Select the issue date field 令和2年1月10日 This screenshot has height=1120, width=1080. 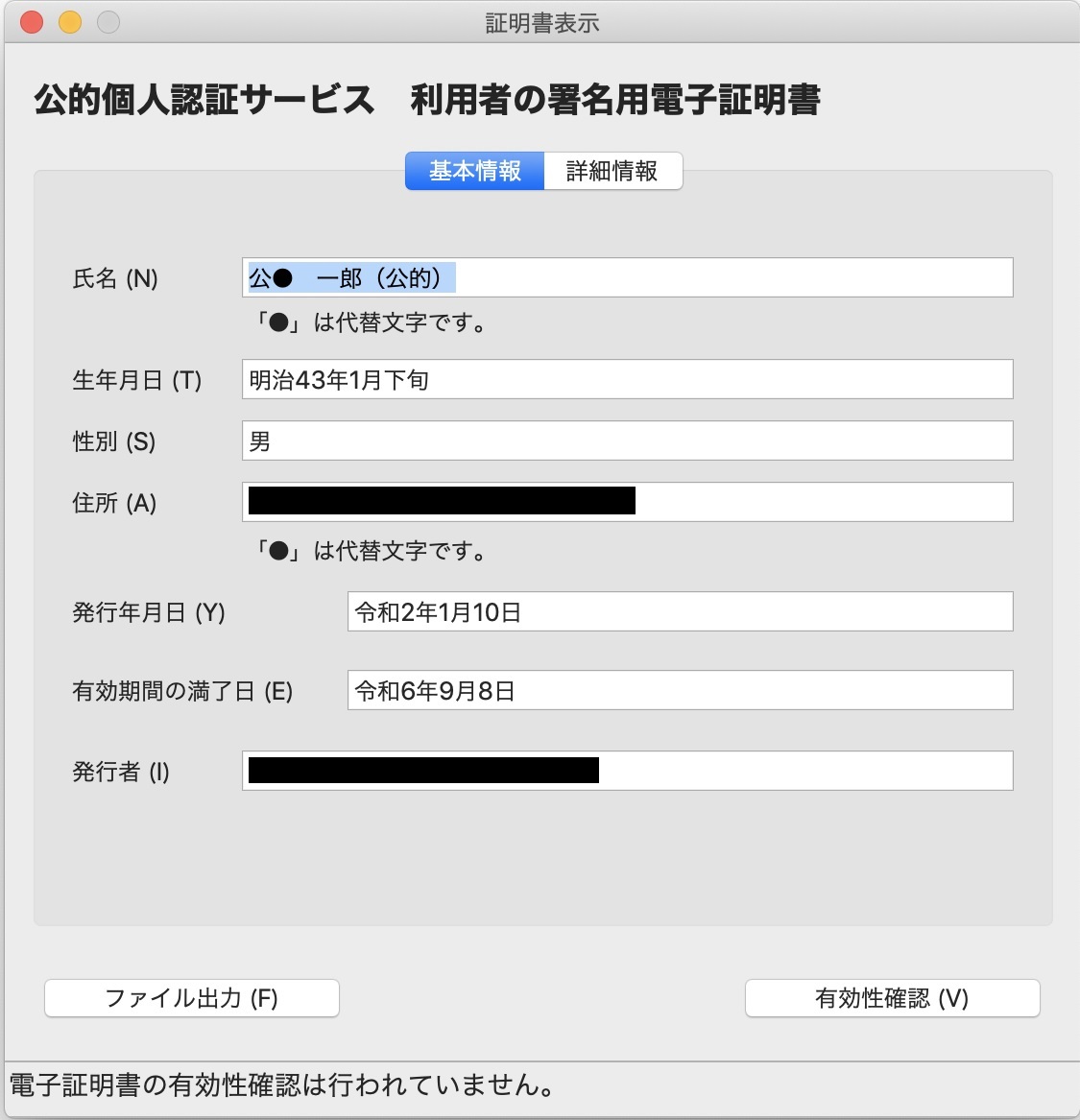click(680, 610)
